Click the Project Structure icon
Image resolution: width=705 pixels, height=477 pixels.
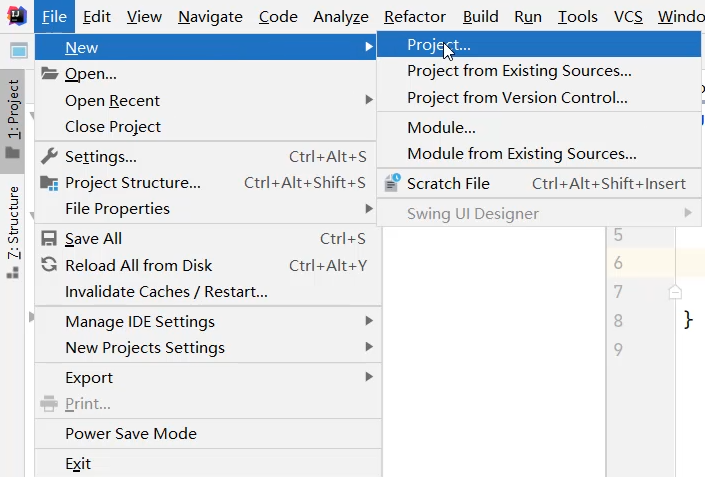tap(49, 182)
